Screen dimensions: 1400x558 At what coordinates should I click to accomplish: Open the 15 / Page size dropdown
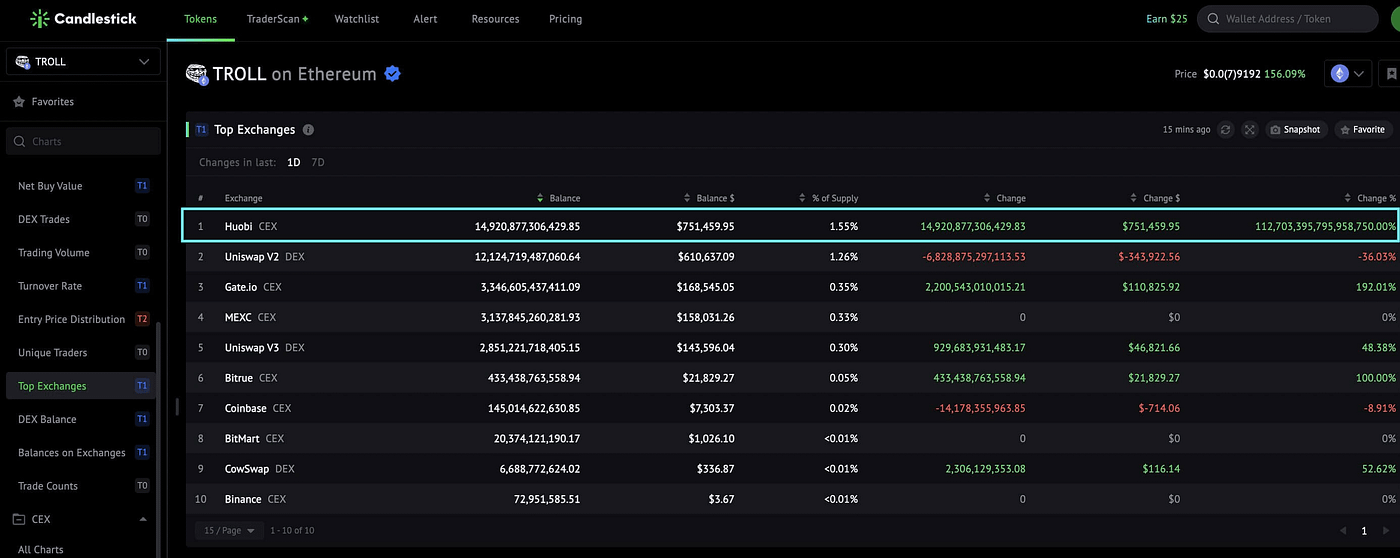click(228, 531)
